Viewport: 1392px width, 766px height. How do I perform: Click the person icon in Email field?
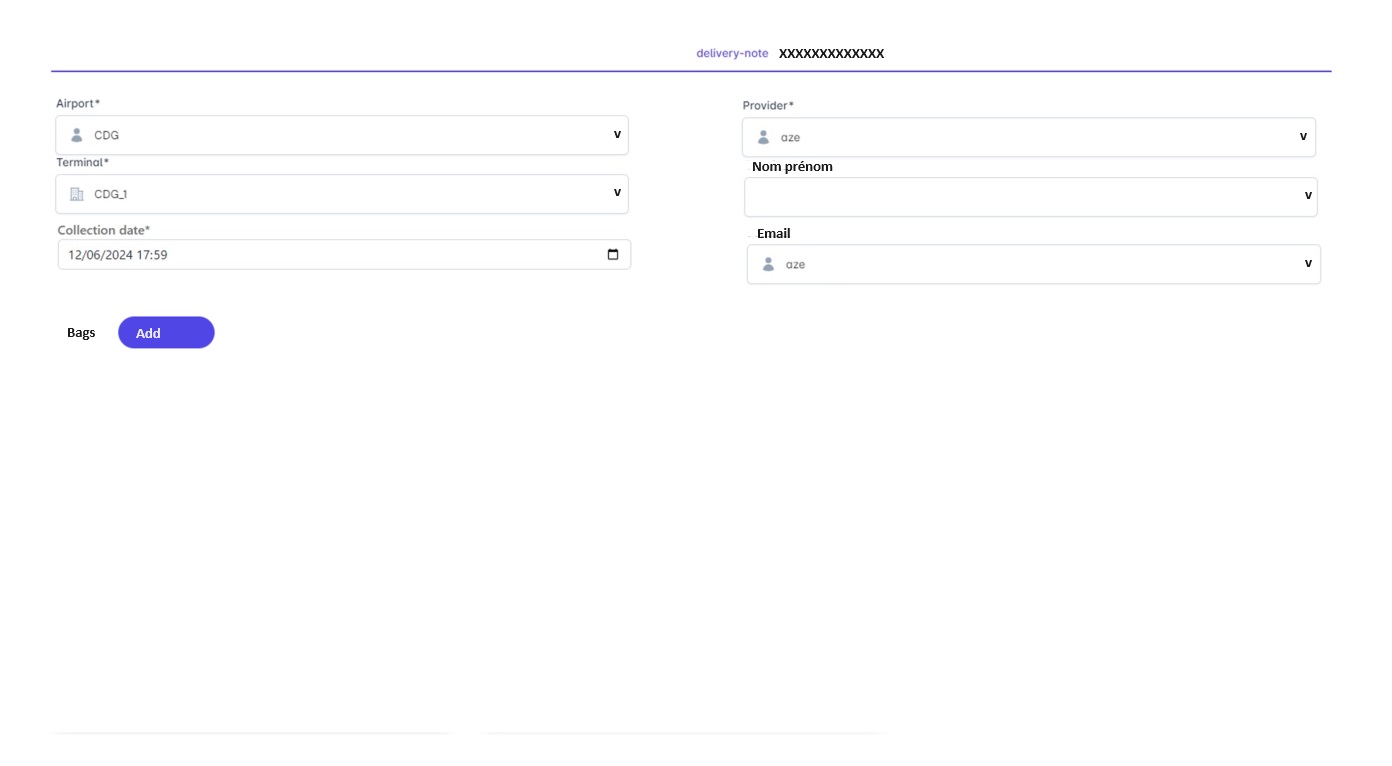tap(769, 264)
